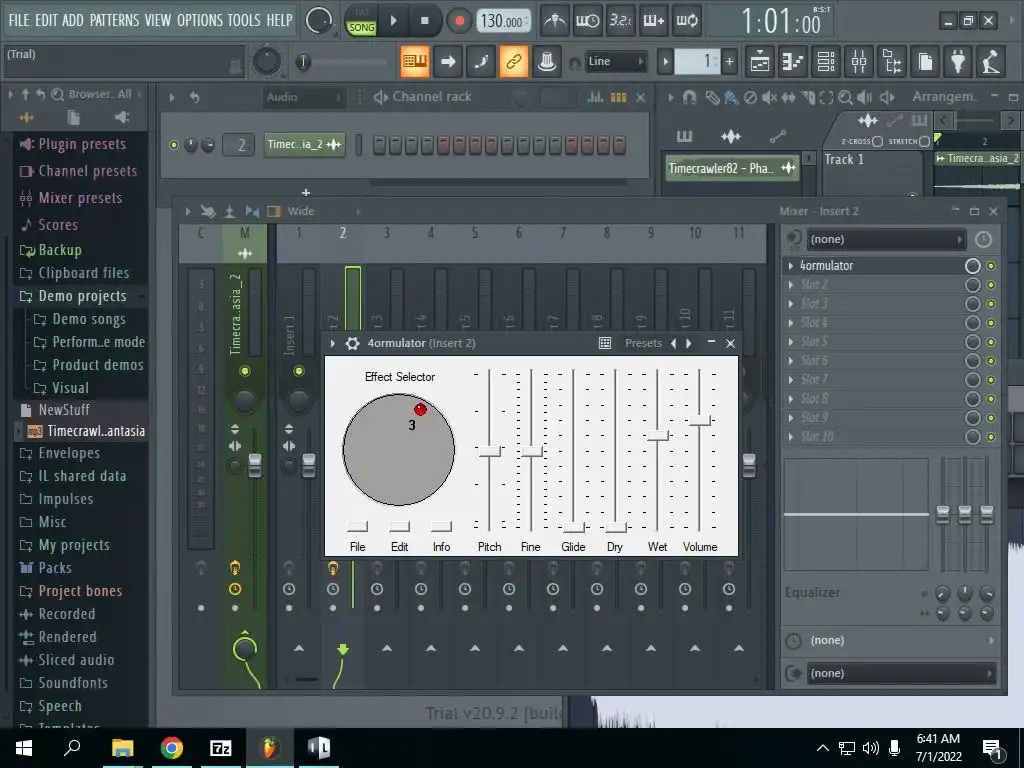Viewport: 1024px width, 768px height.
Task: Open Chrome from the taskbar
Action: point(172,748)
